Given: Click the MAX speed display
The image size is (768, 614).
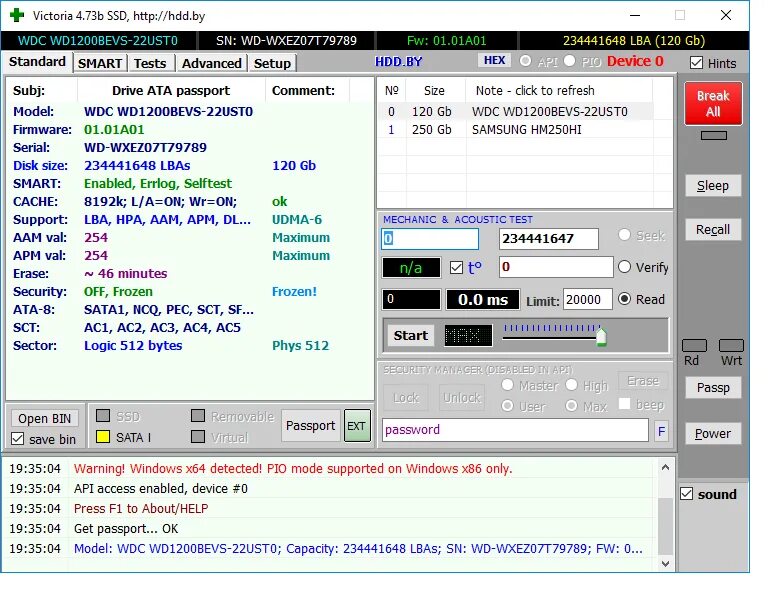Looking at the screenshot, I should (x=468, y=336).
